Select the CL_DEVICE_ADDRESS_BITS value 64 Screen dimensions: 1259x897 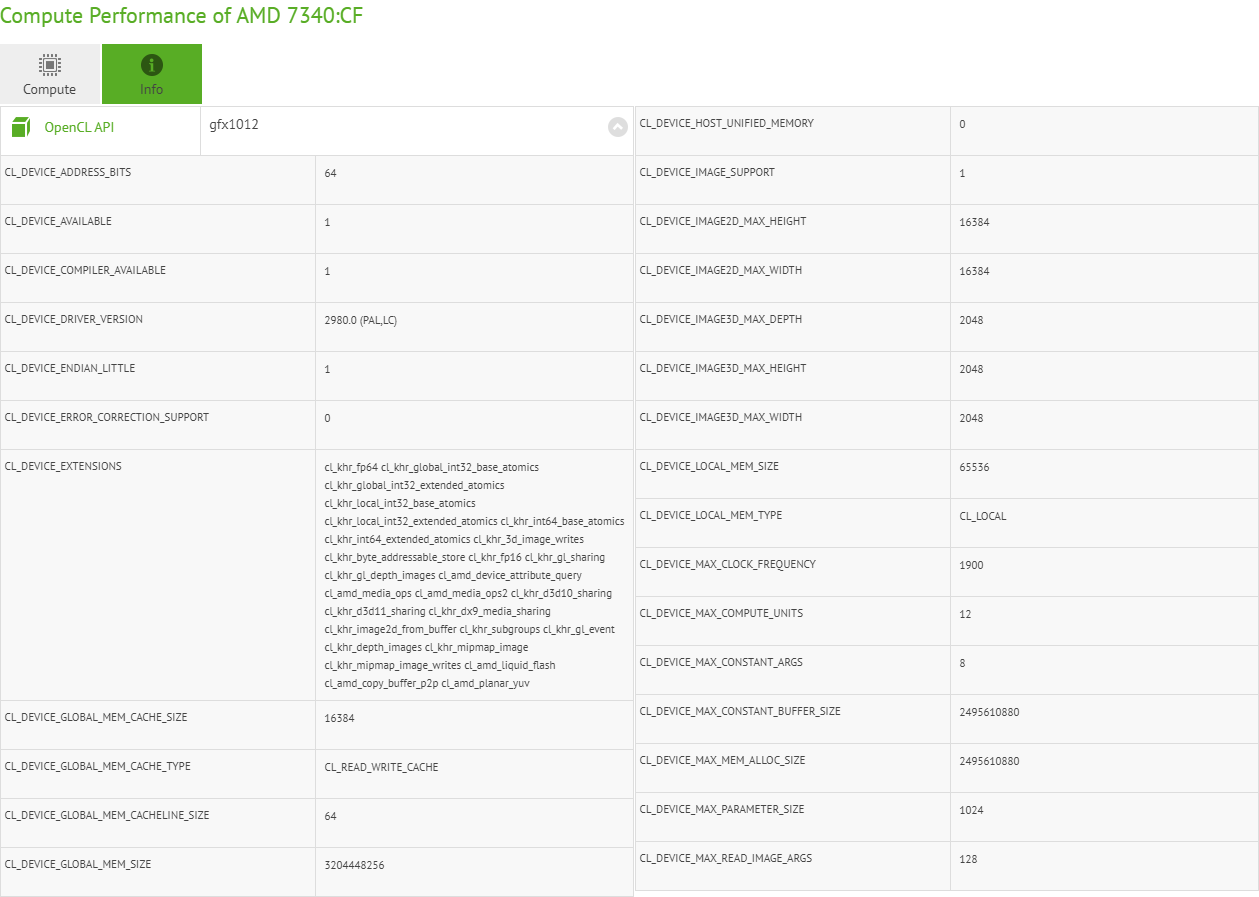click(x=331, y=173)
